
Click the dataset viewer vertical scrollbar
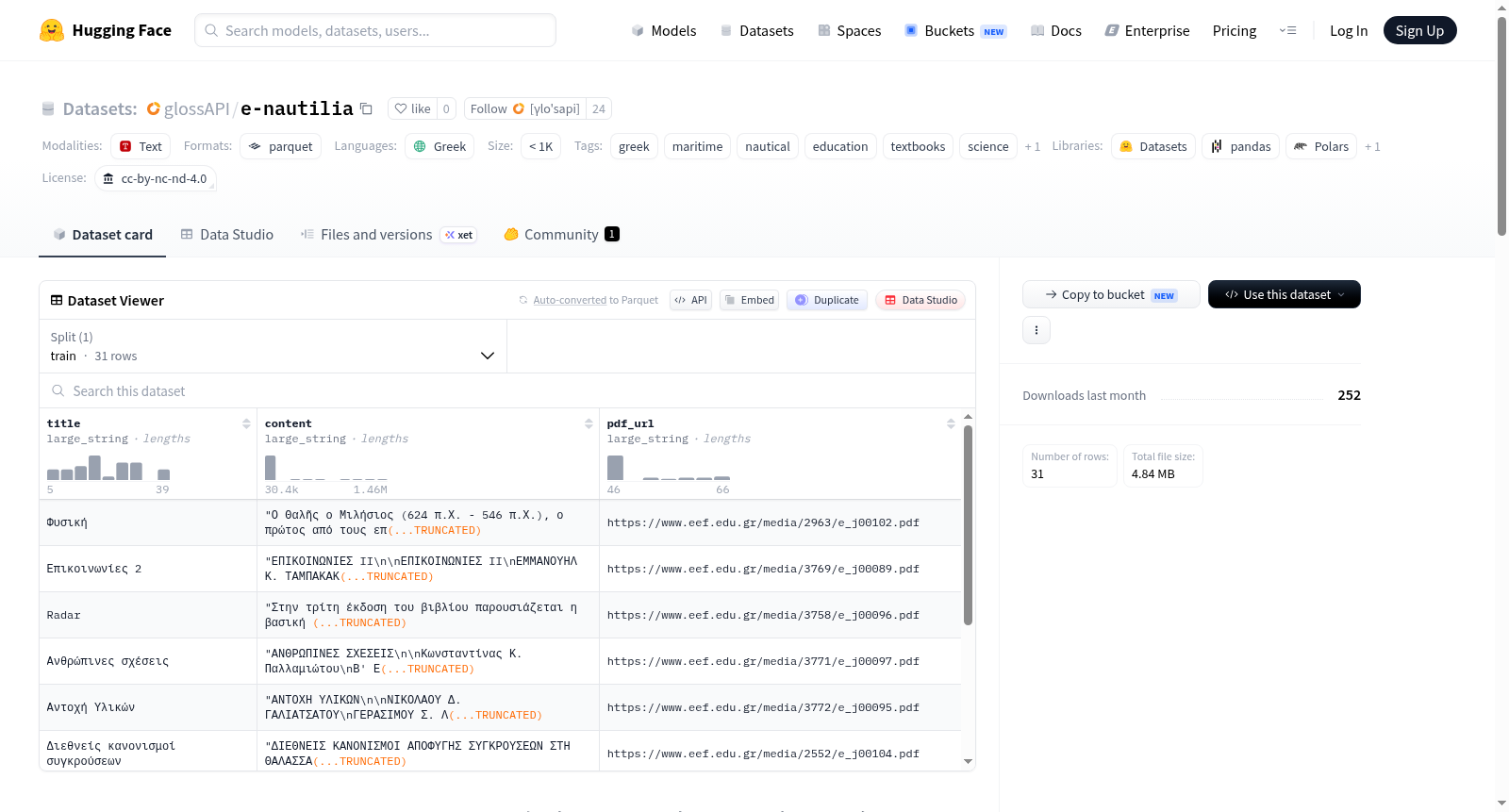coord(968,524)
